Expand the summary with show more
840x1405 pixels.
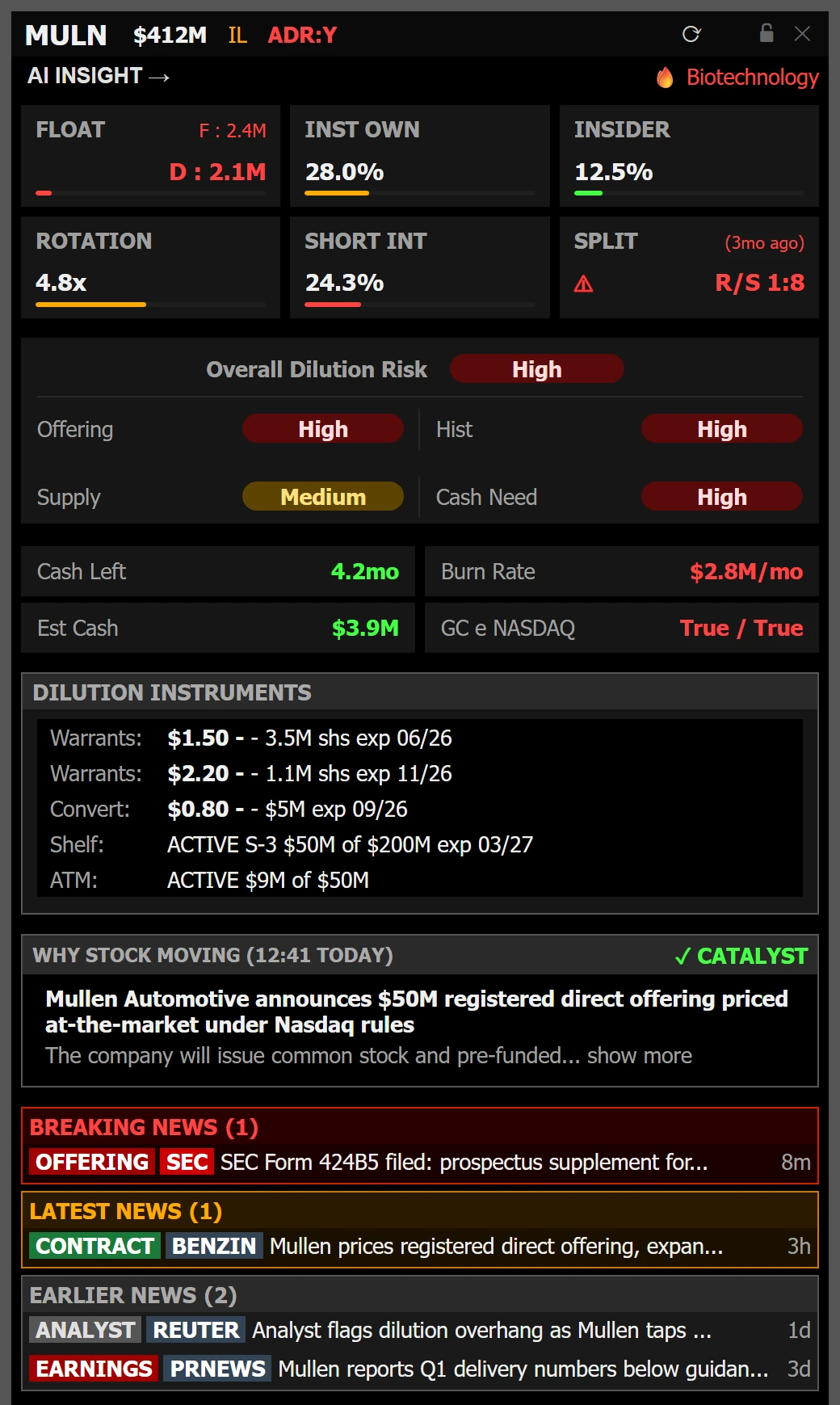640,1056
